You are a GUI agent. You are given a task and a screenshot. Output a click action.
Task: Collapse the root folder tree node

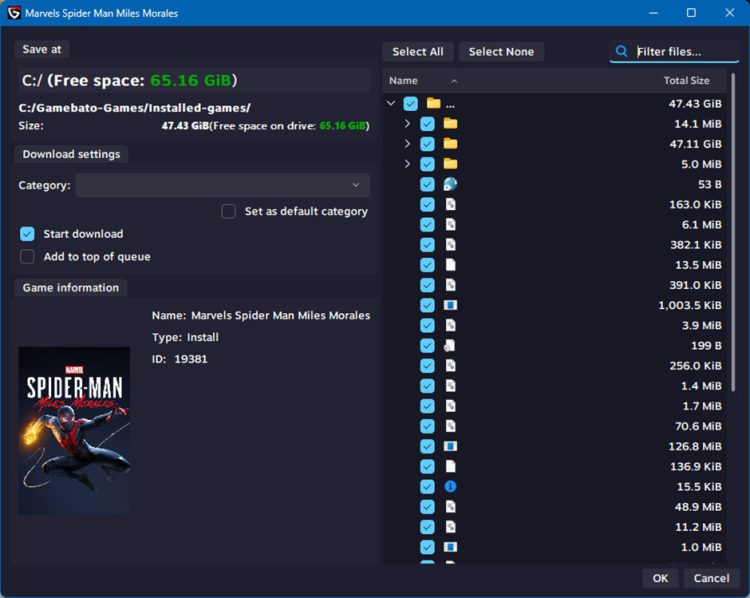click(391, 103)
